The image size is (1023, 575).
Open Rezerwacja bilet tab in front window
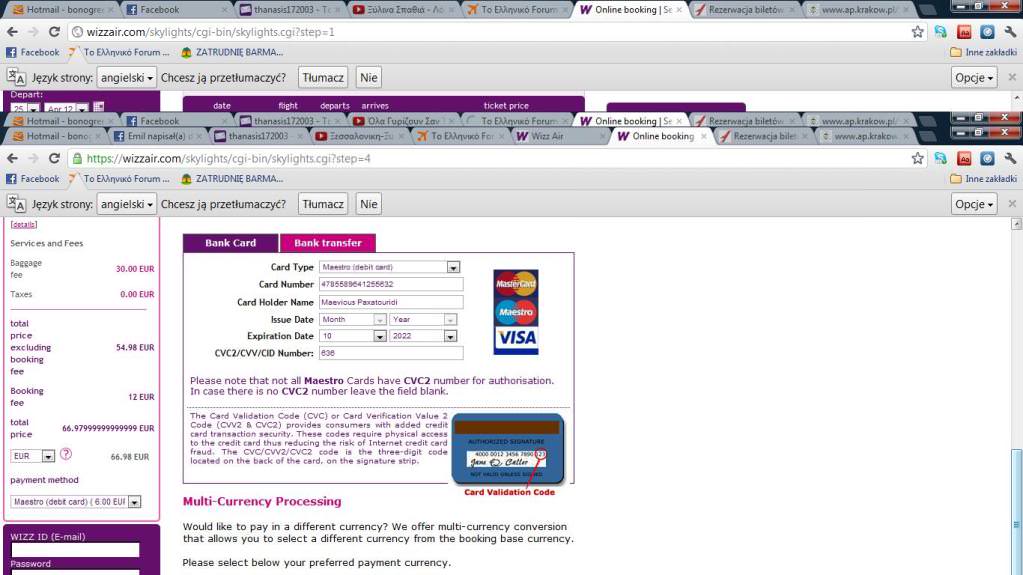click(763, 136)
